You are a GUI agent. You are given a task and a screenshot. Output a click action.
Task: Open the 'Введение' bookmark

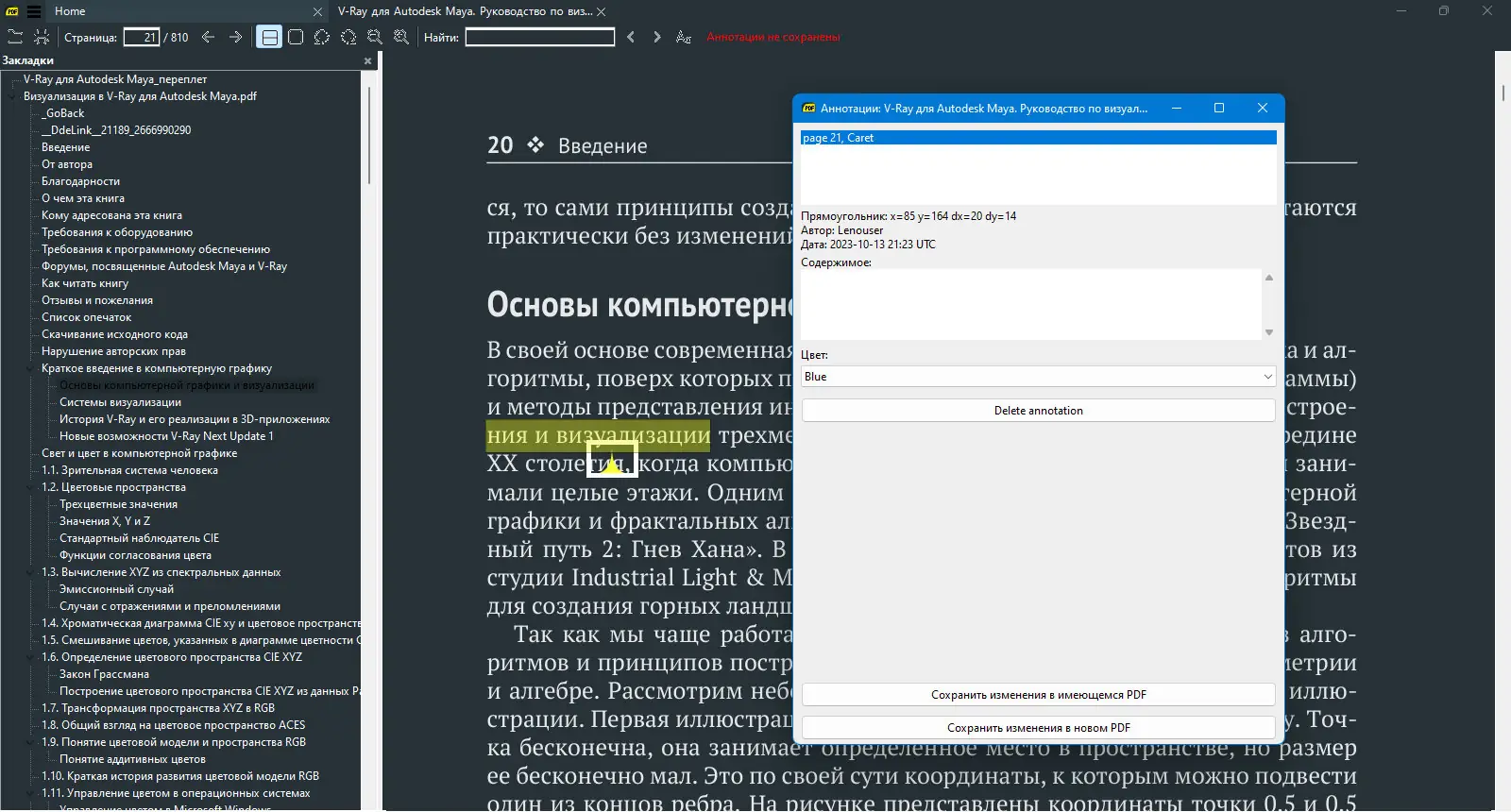point(66,147)
